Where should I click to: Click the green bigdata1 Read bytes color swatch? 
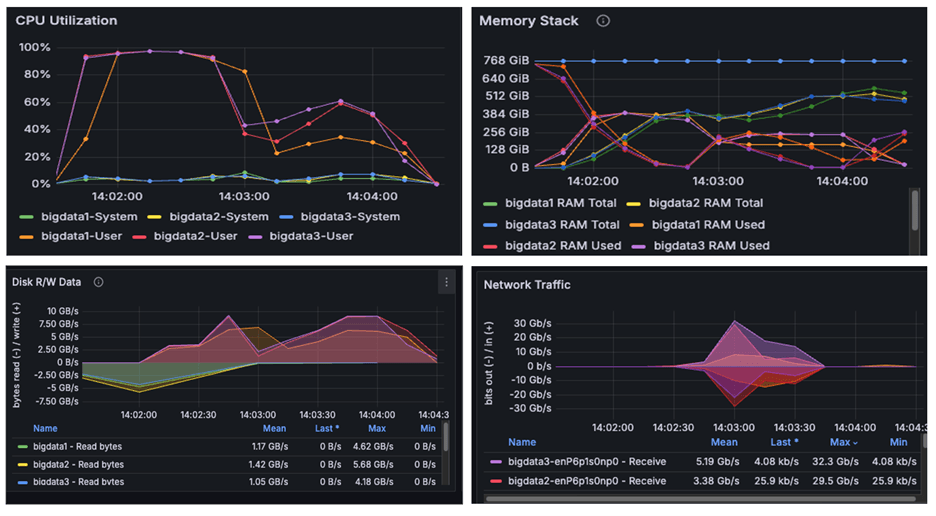click(24, 447)
